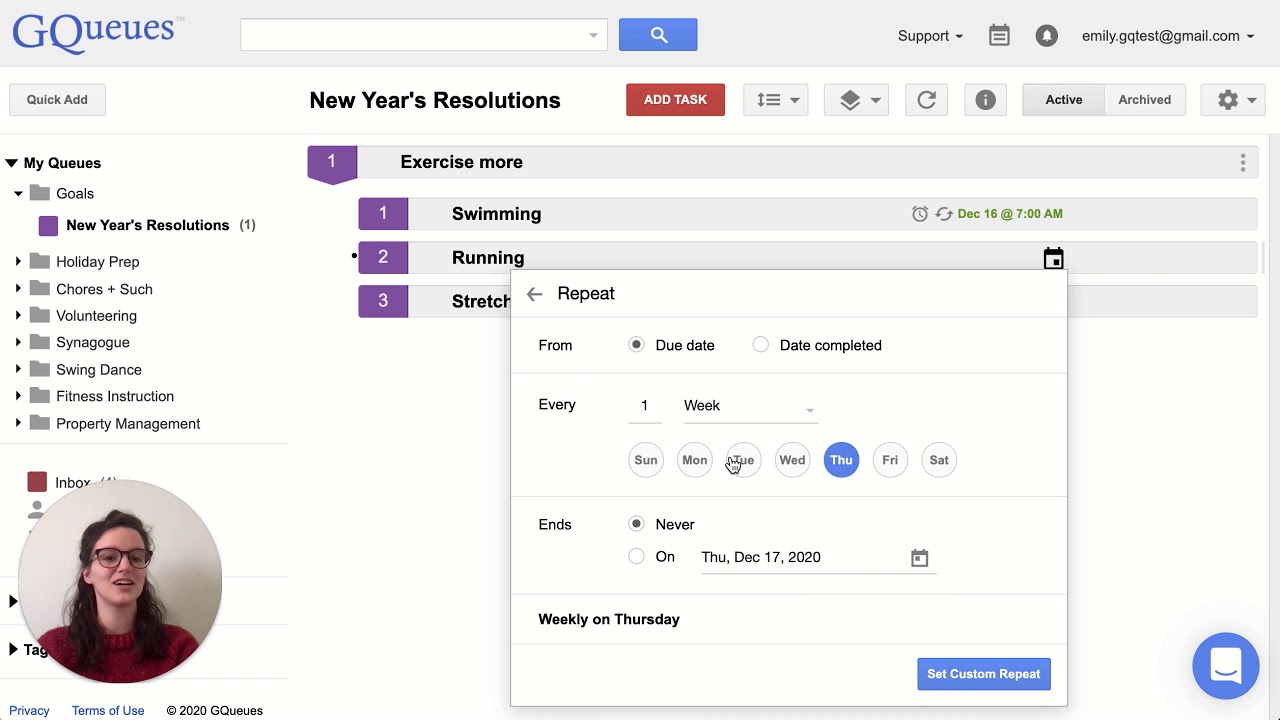Open the agenda calendar icon in header
Viewport: 1280px width, 720px height.
point(999,36)
